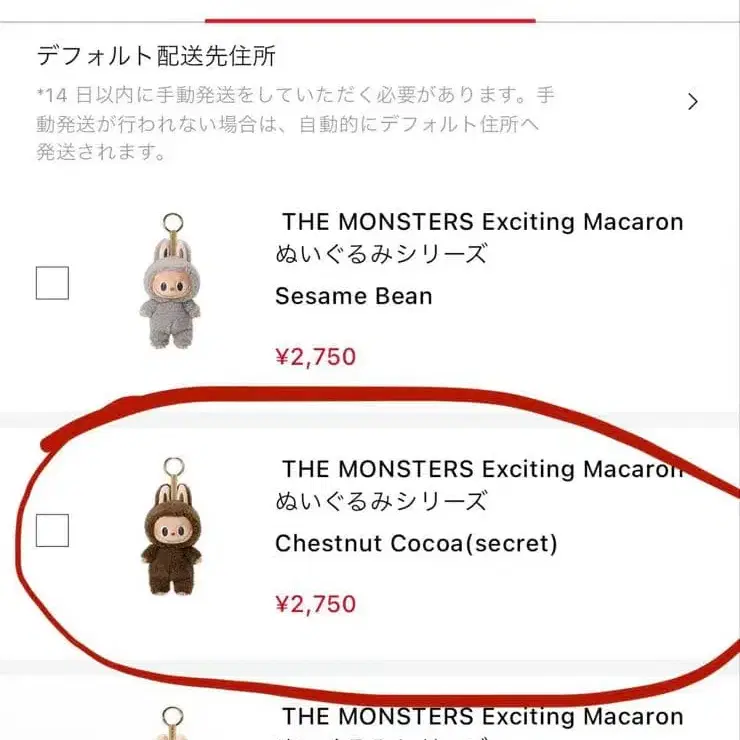This screenshot has width=740, height=740.
Task: Tap Sesame Bean ¥2,750 price
Action: click(x=315, y=357)
